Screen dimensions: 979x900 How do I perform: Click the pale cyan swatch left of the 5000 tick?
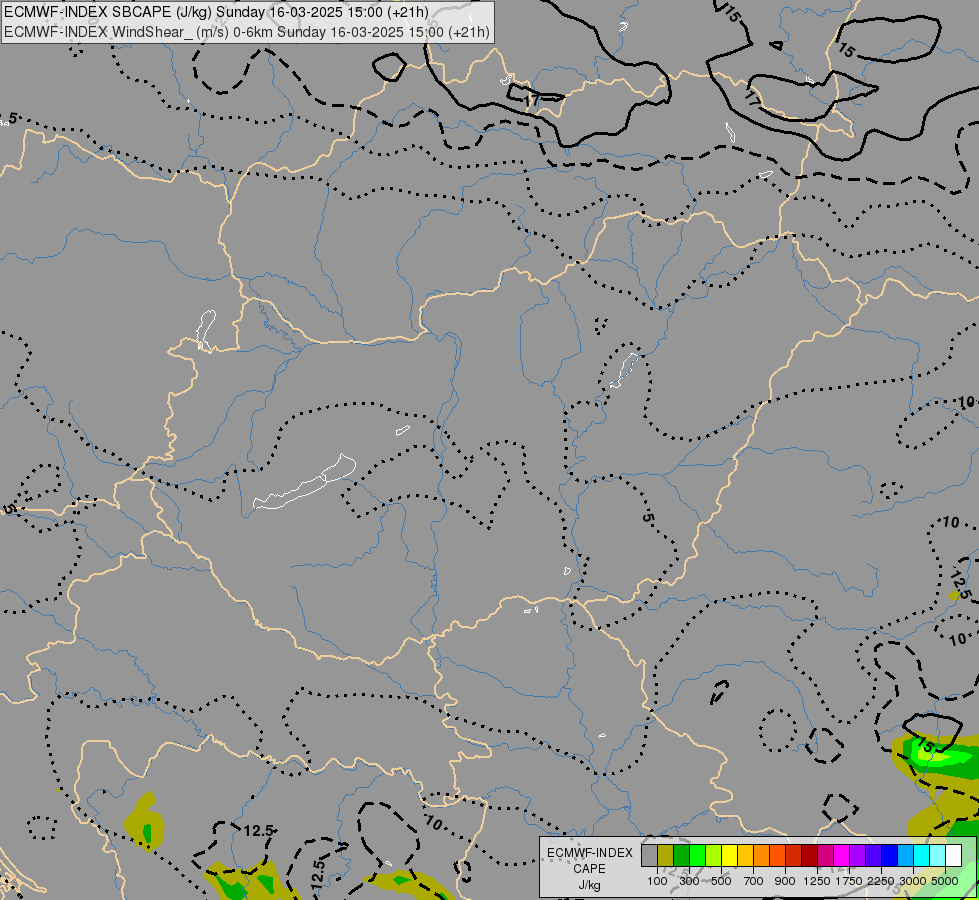coord(938,856)
